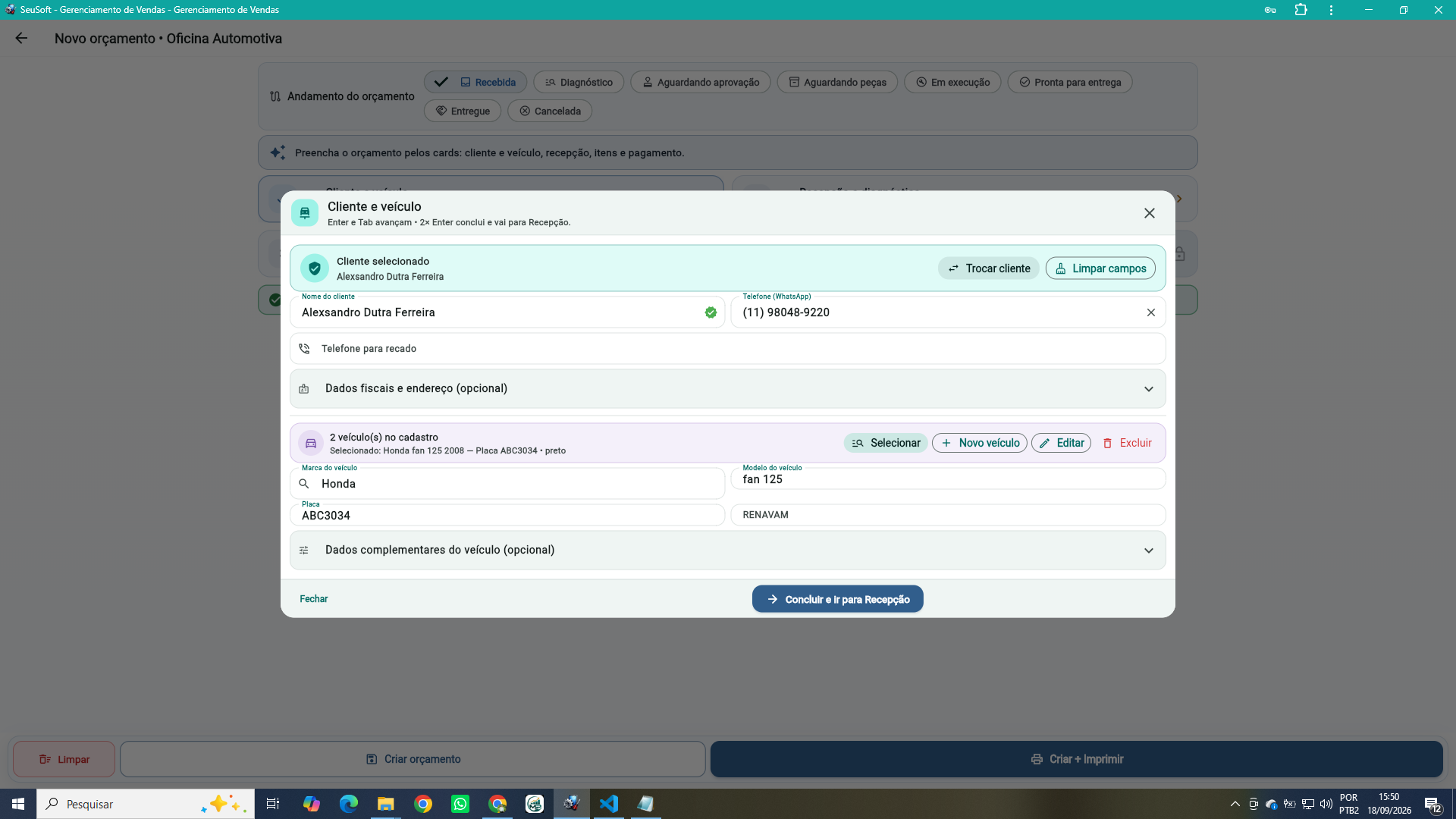Select the Diagnóstico status chip
The image size is (1456, 819).
pyautogui.click(x=579, y=82)
